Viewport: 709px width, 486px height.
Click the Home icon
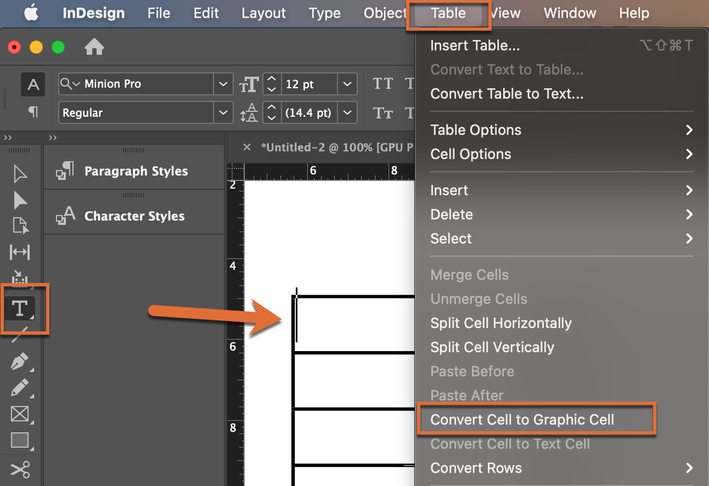pyautogui.click(x=94, y=47)
